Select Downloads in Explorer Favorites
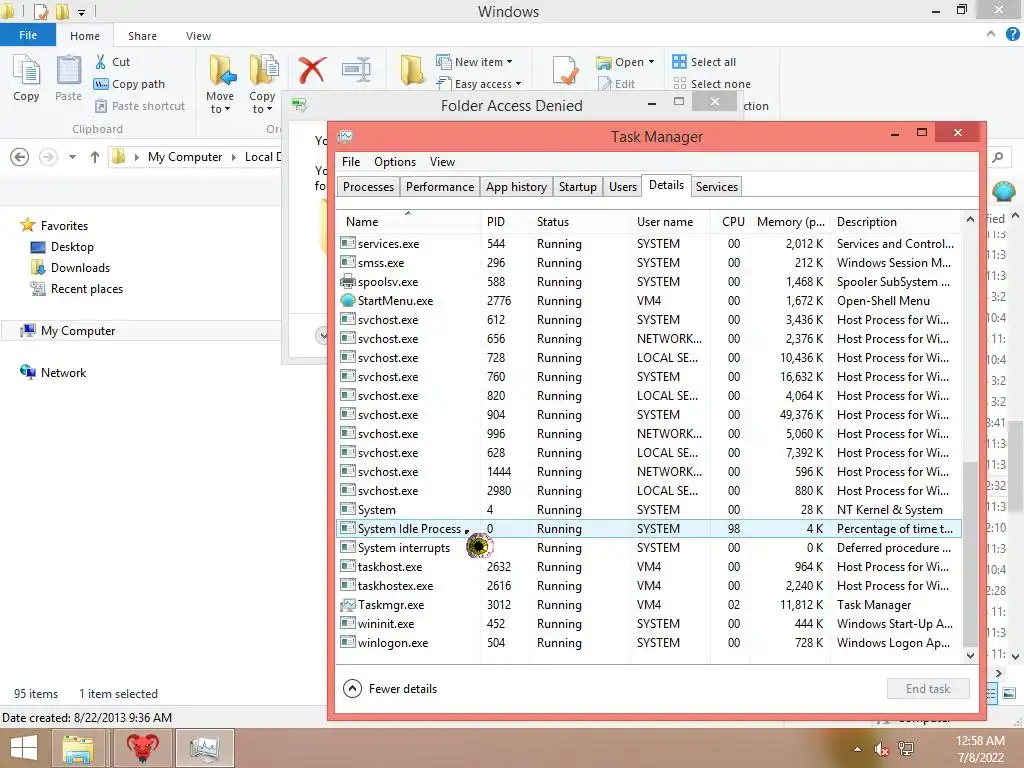The width and height of the screenshot is (1024, 768). click(71, 268)
